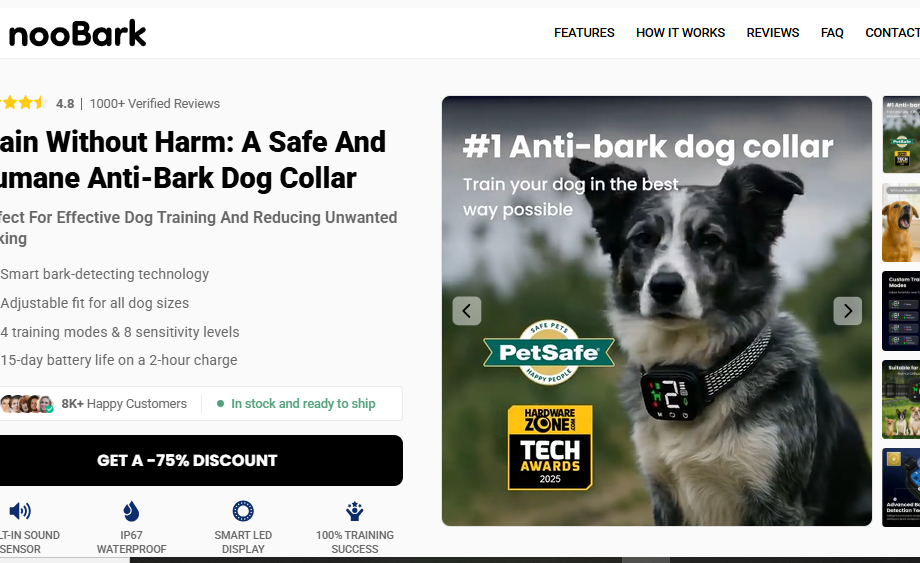Click the PetSafe badge on the image

[x=549, y=352]
